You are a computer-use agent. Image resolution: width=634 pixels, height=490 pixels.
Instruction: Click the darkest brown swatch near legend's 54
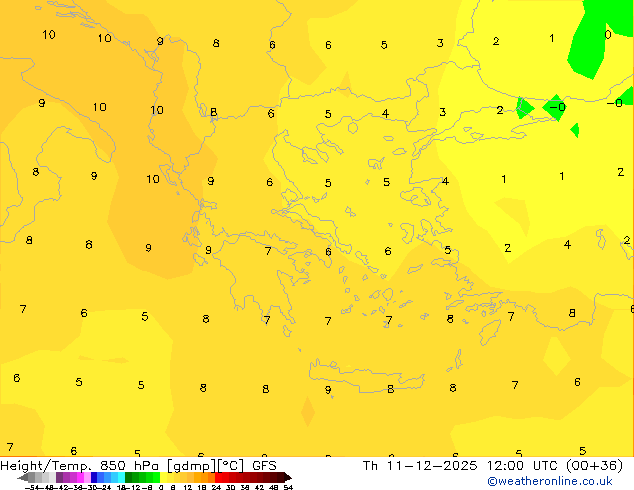[281, 477]
